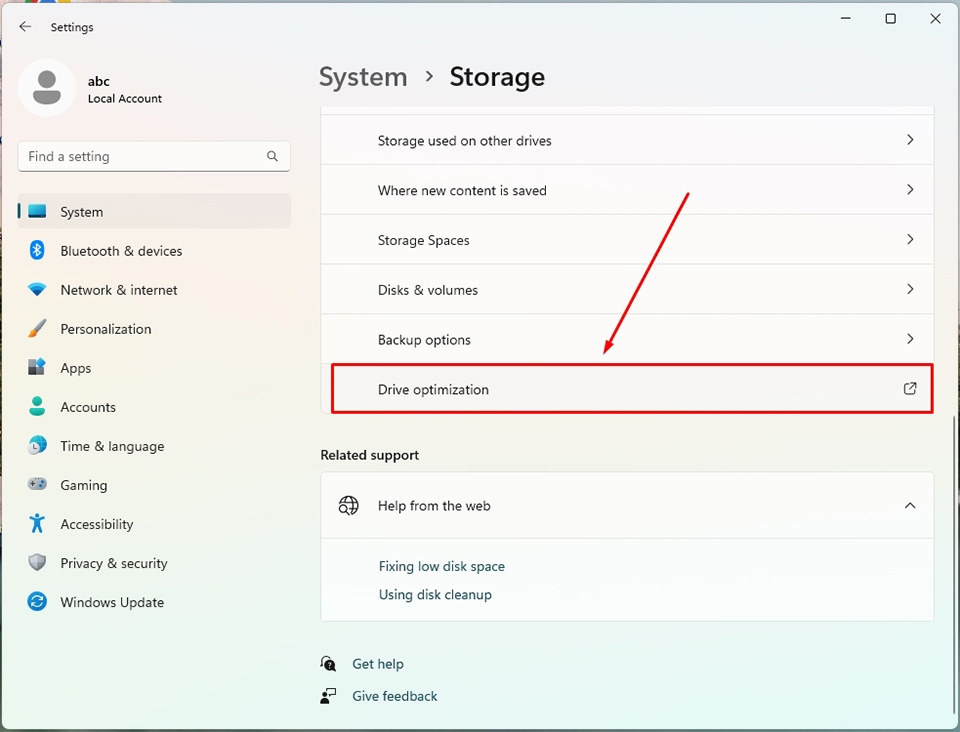960x732 pixels.
Task: Open Network & internet settings
Action: pos(154,289)
